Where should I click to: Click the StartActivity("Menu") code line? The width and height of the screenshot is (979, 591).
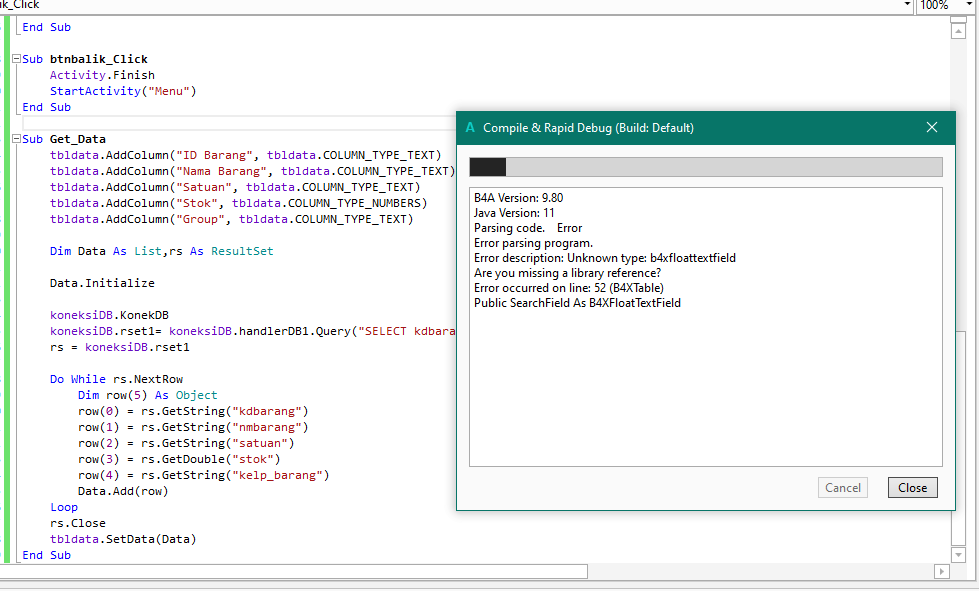tap(123, 91)
